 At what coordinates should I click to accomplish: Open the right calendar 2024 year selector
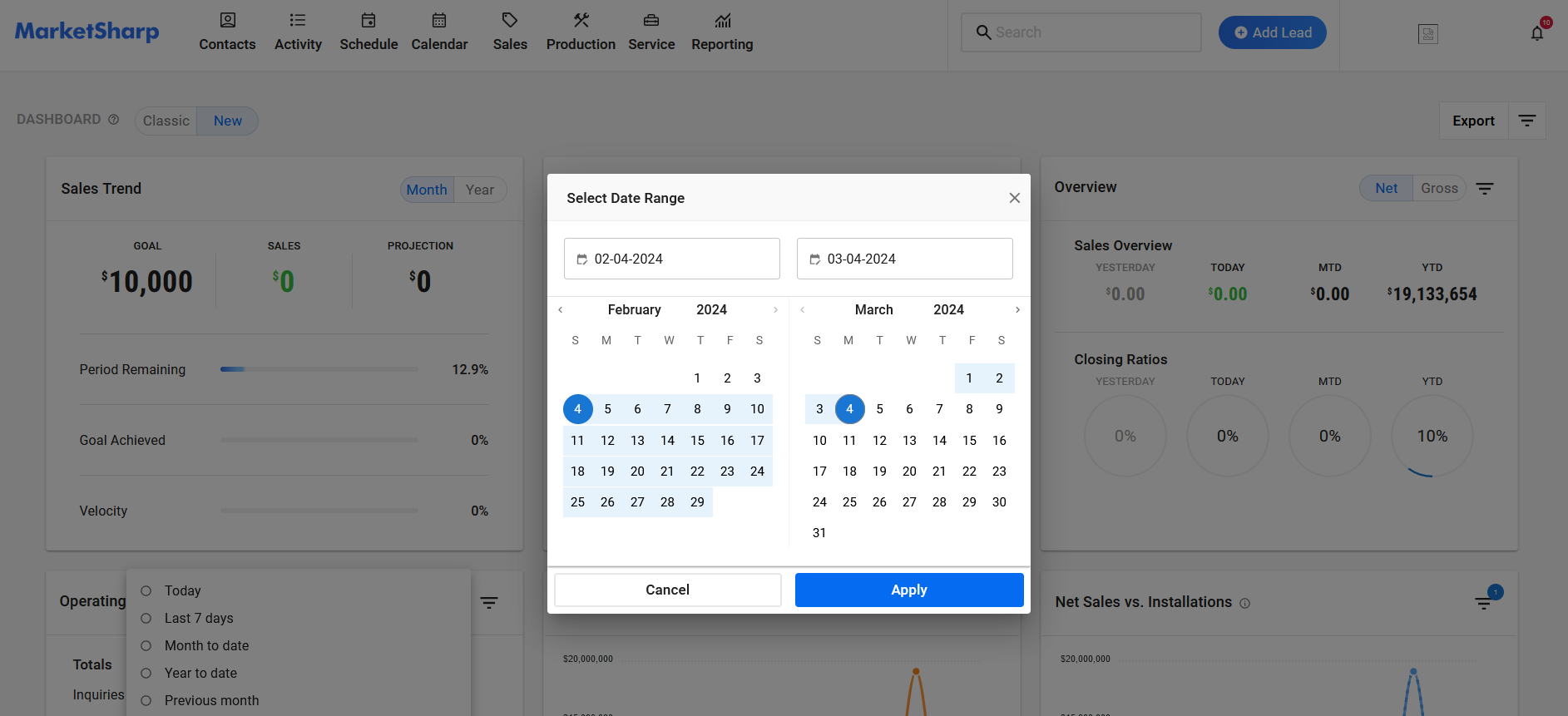coord(948,309)
